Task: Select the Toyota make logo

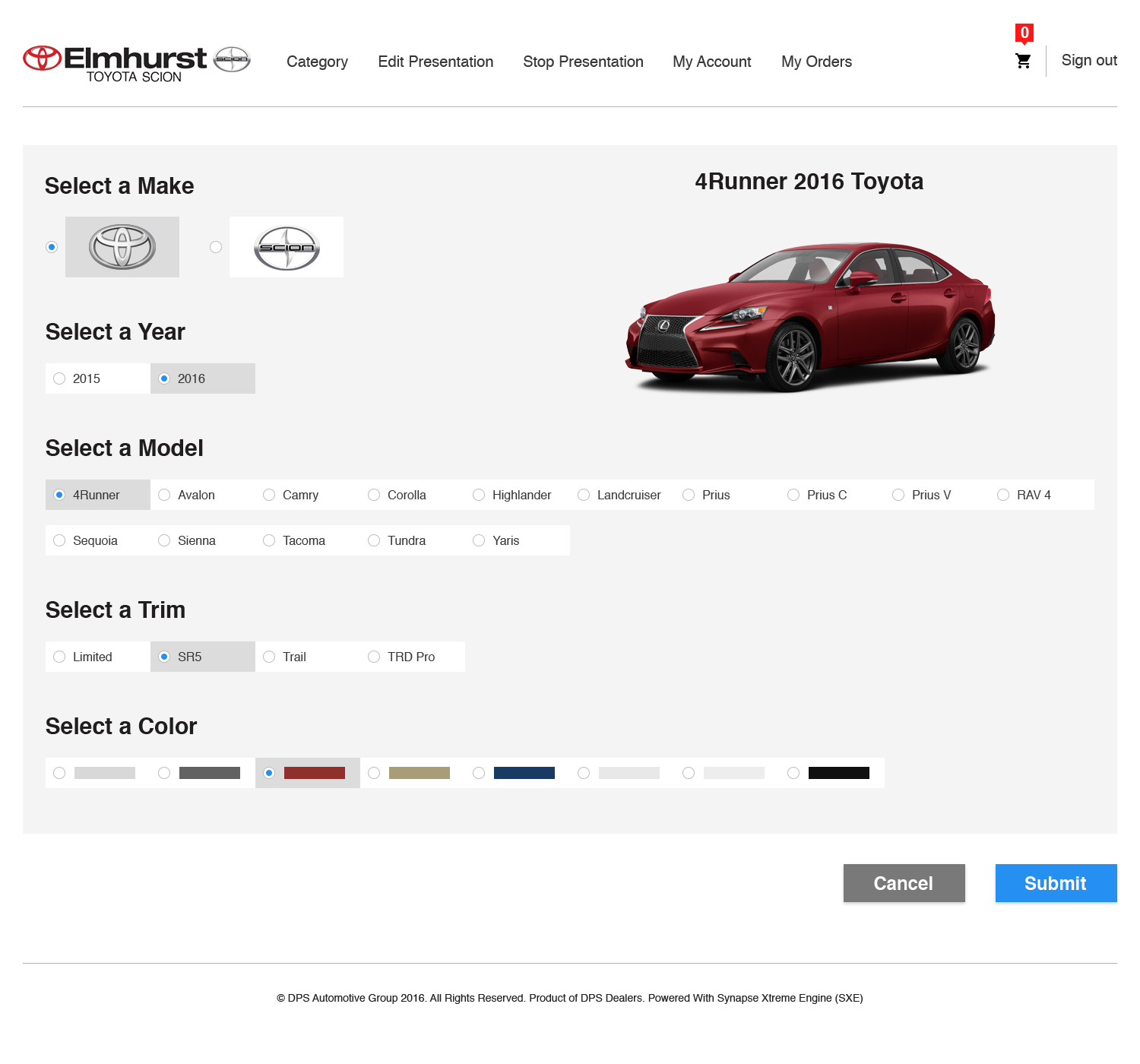Action: coord(122,247)
